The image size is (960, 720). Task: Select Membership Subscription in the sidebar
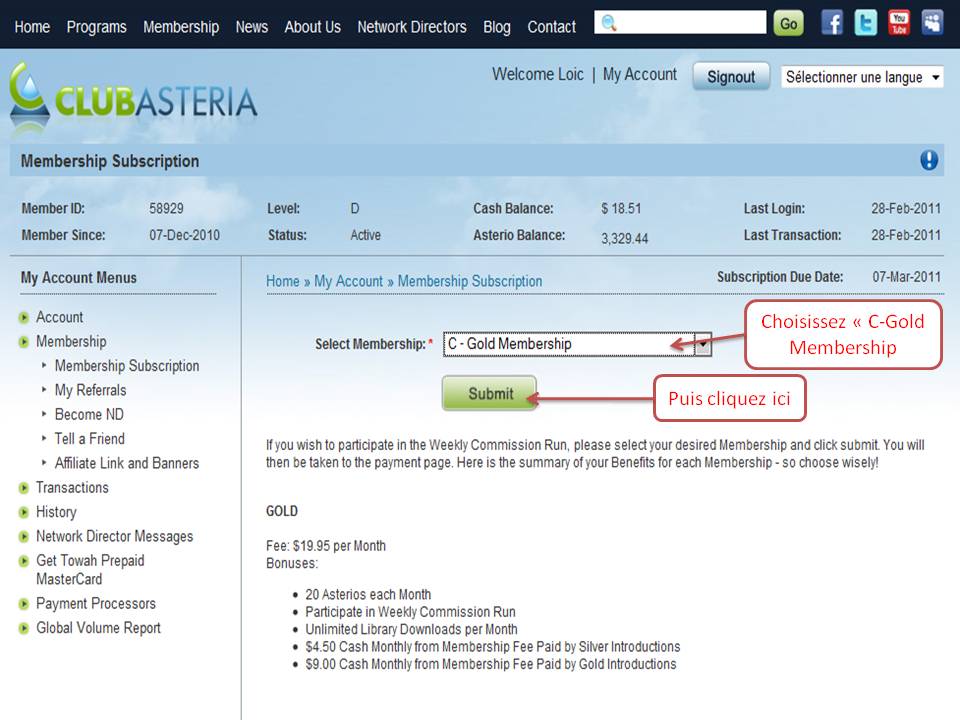point(127,366)
